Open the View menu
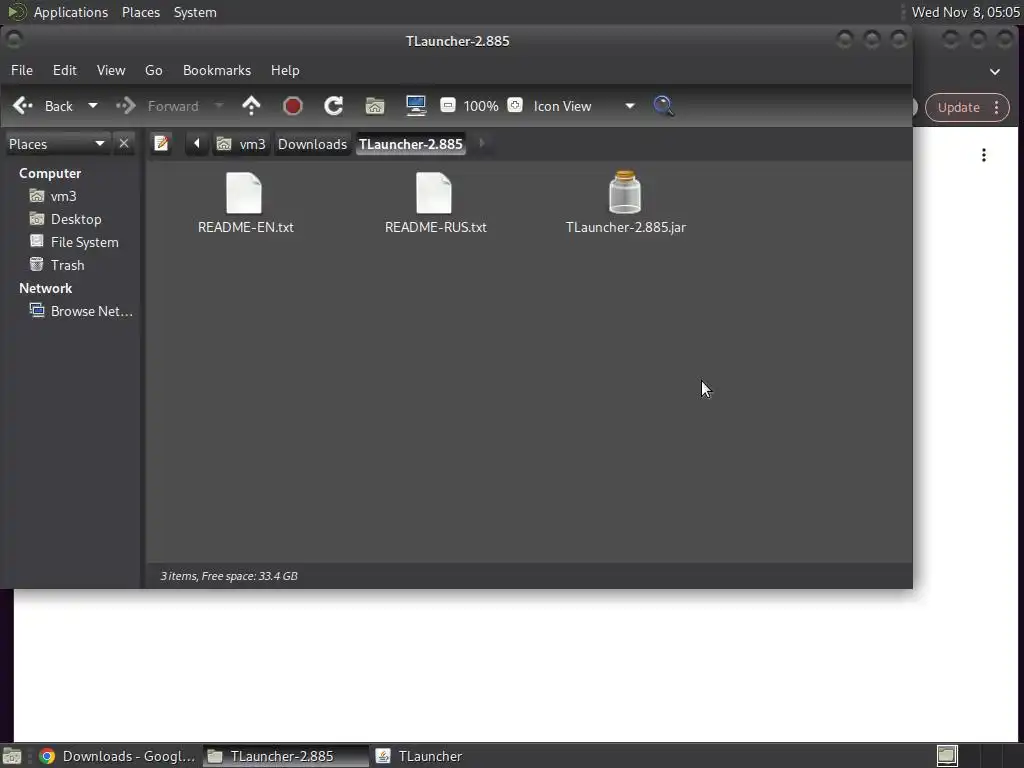Image resolution: width=1024 pixels, height=768 pixels. (111, 70)
